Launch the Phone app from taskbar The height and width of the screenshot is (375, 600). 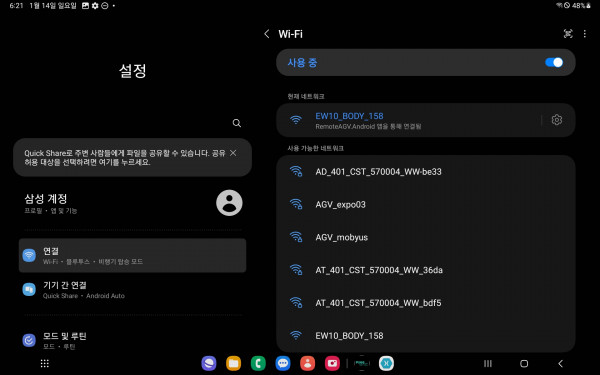point(258,363)
